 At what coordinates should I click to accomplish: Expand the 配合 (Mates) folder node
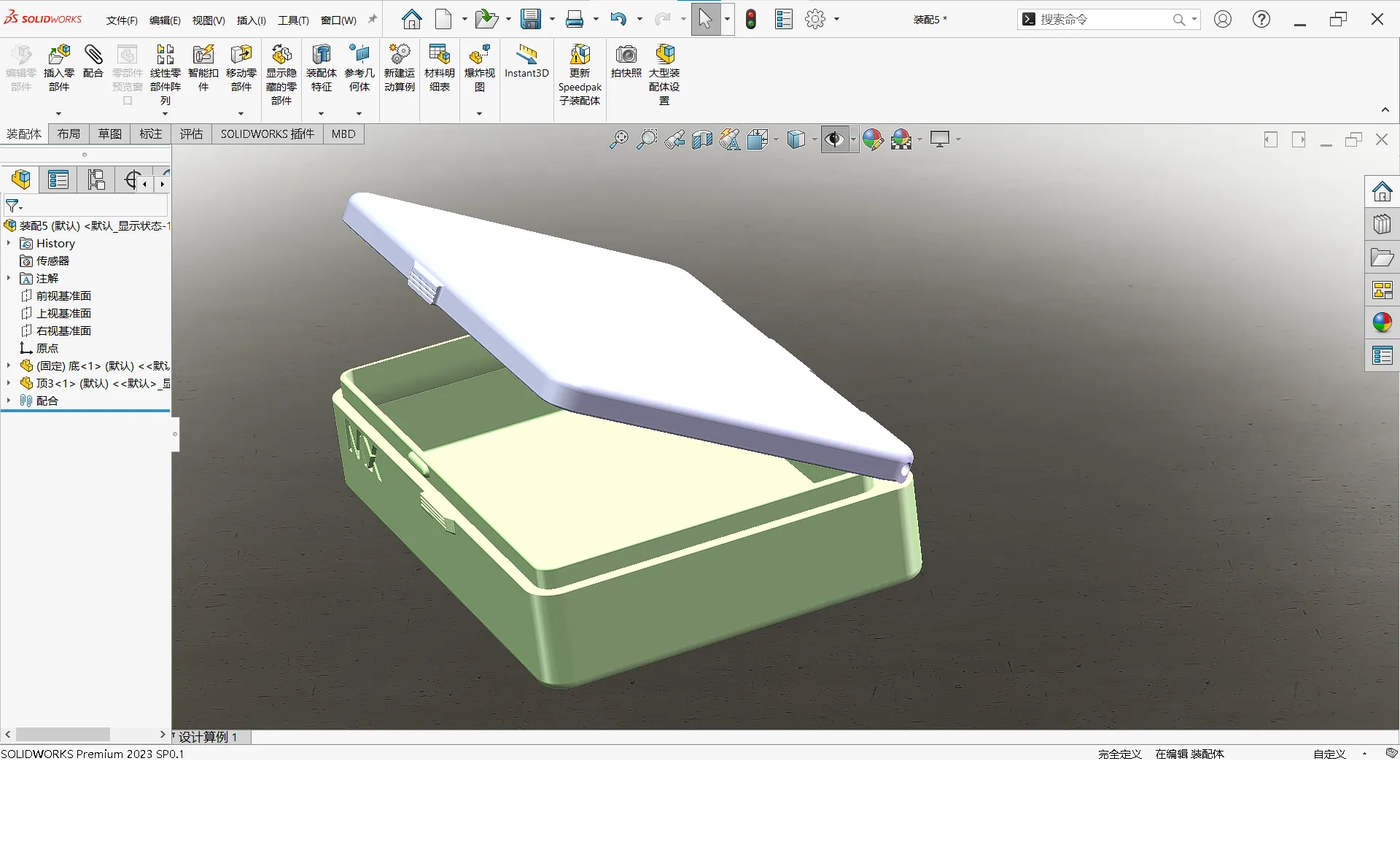tap(9, 401)
